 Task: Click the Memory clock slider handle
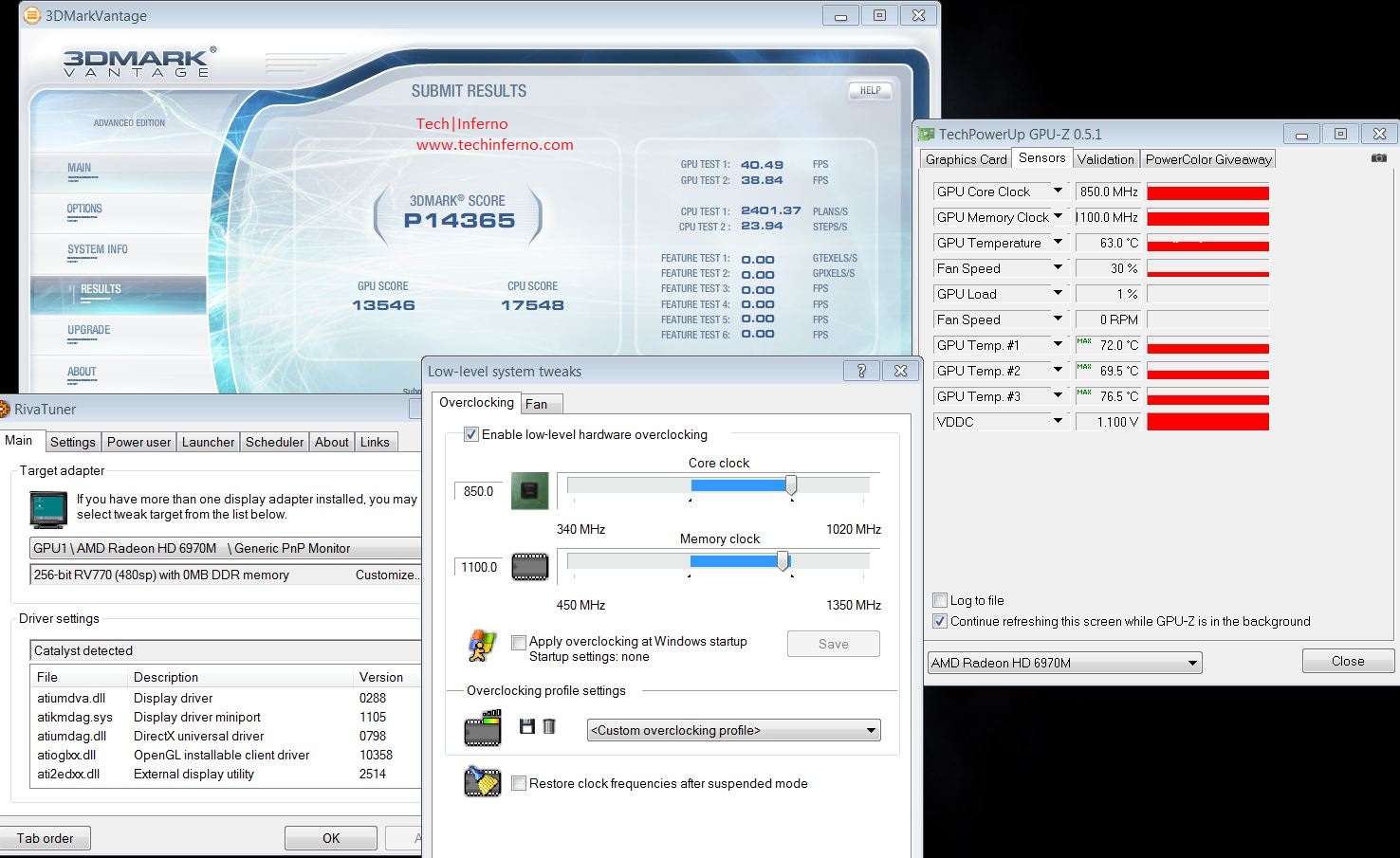point(783,561)
